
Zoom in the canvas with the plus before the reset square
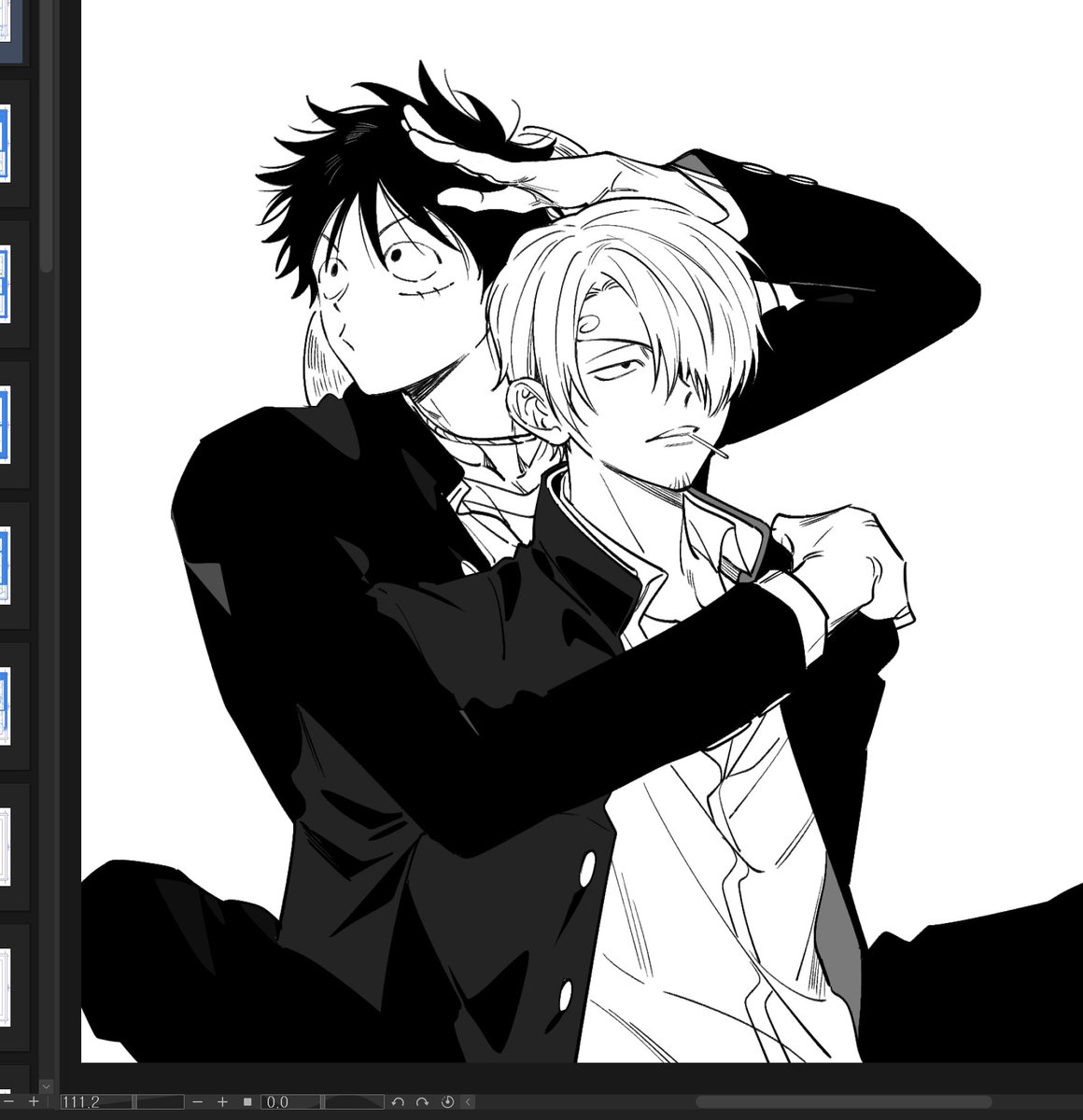[x=222, y=1102]
